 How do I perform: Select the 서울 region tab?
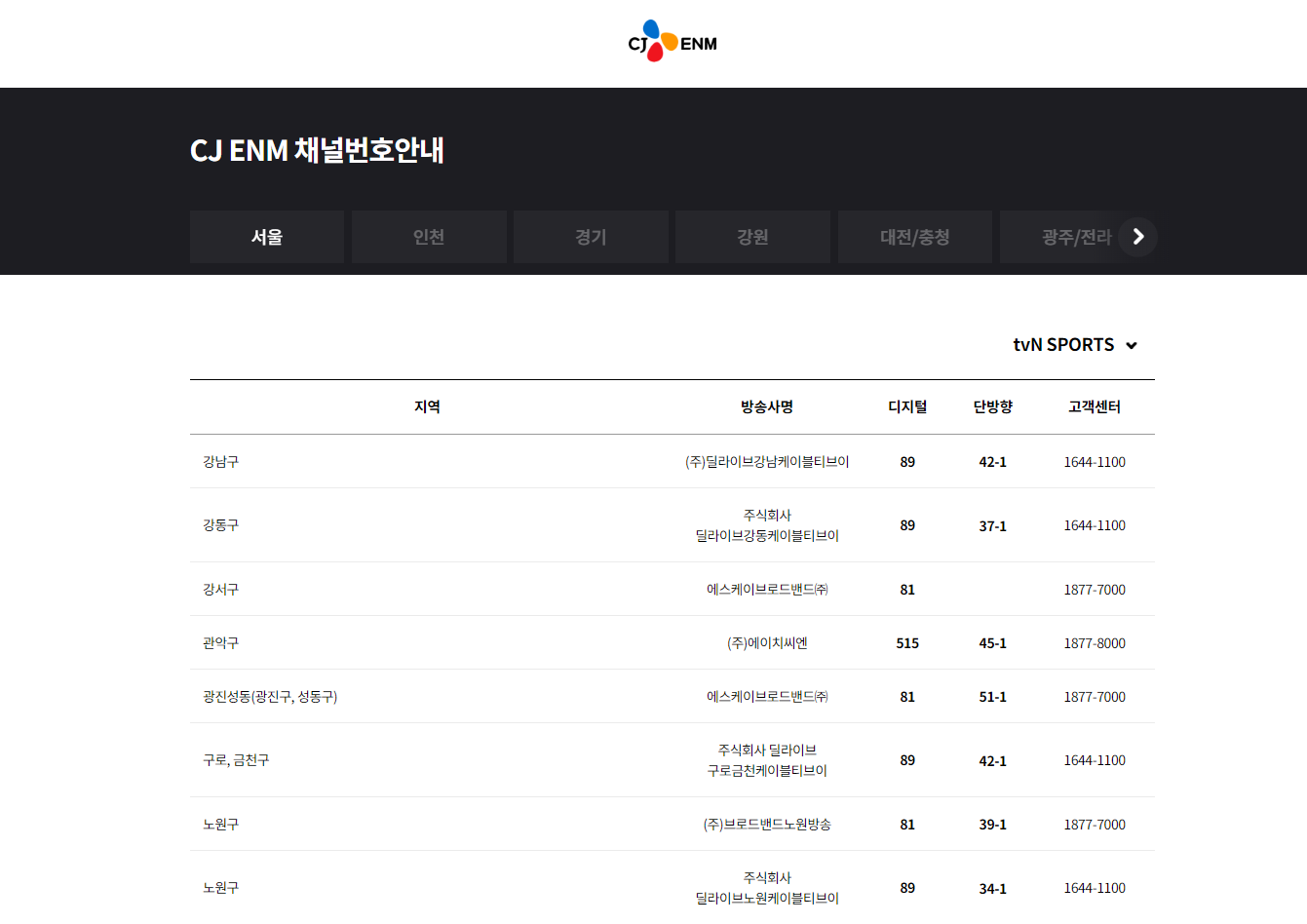267,237
